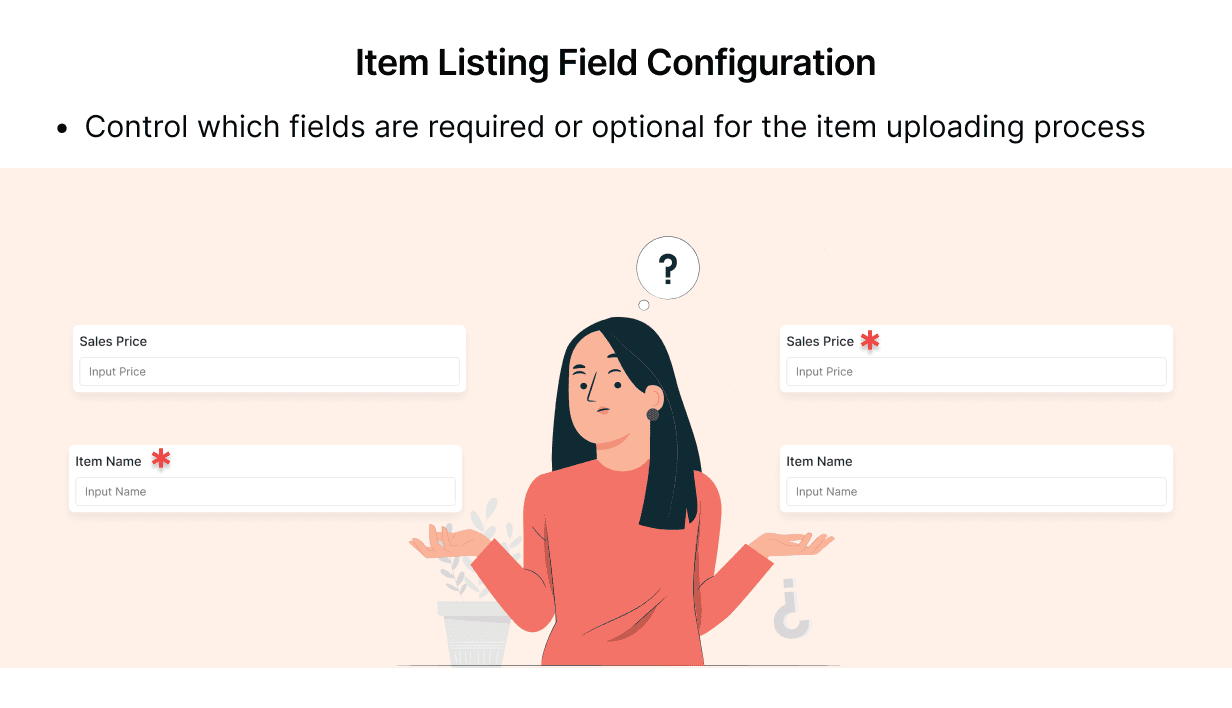Focus the left Input Name field
The image size is (1232, 708).
click(x=265, y=492)
